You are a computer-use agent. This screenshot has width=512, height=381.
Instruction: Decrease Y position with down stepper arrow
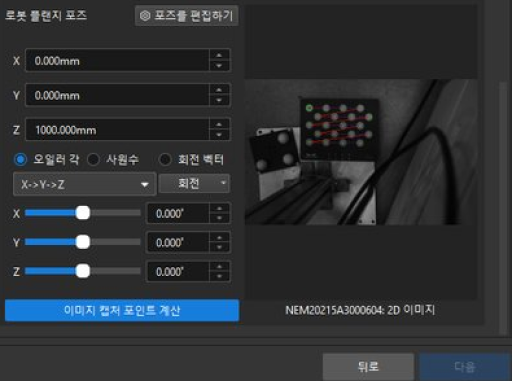(x=219, y=100)
